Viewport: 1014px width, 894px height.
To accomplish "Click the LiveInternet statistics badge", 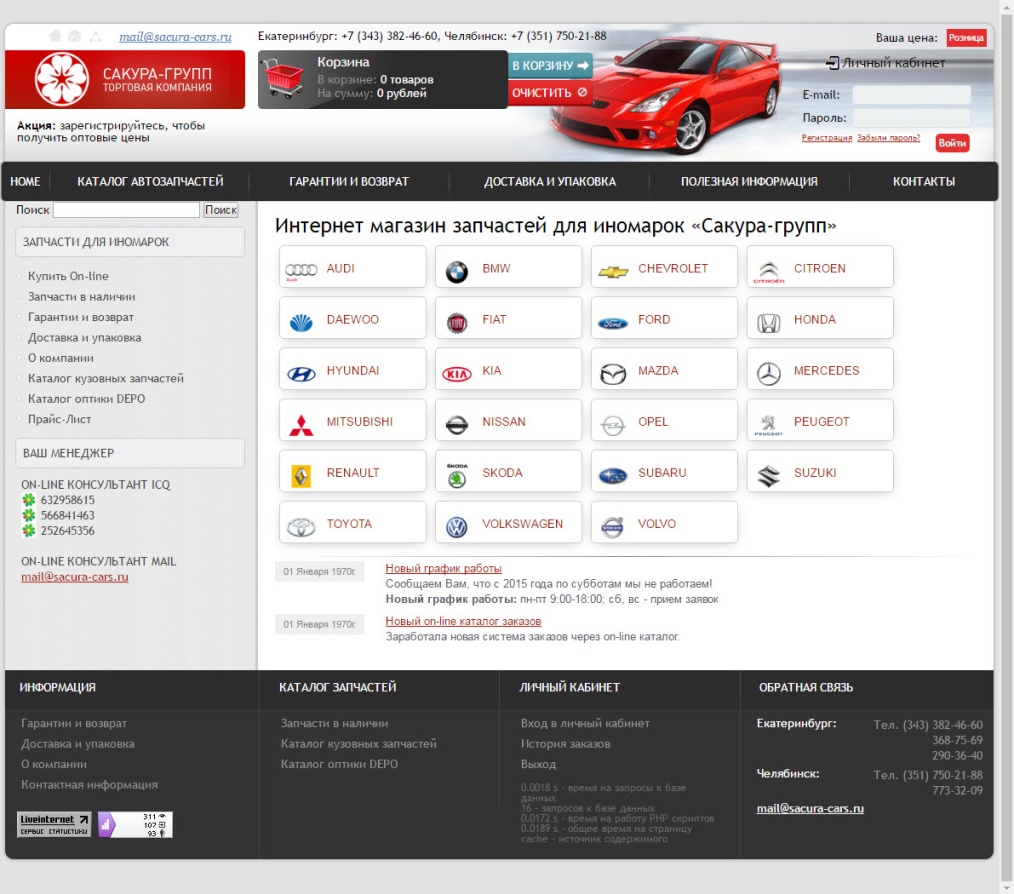I will pyautogui.click(x=54, y=824).
